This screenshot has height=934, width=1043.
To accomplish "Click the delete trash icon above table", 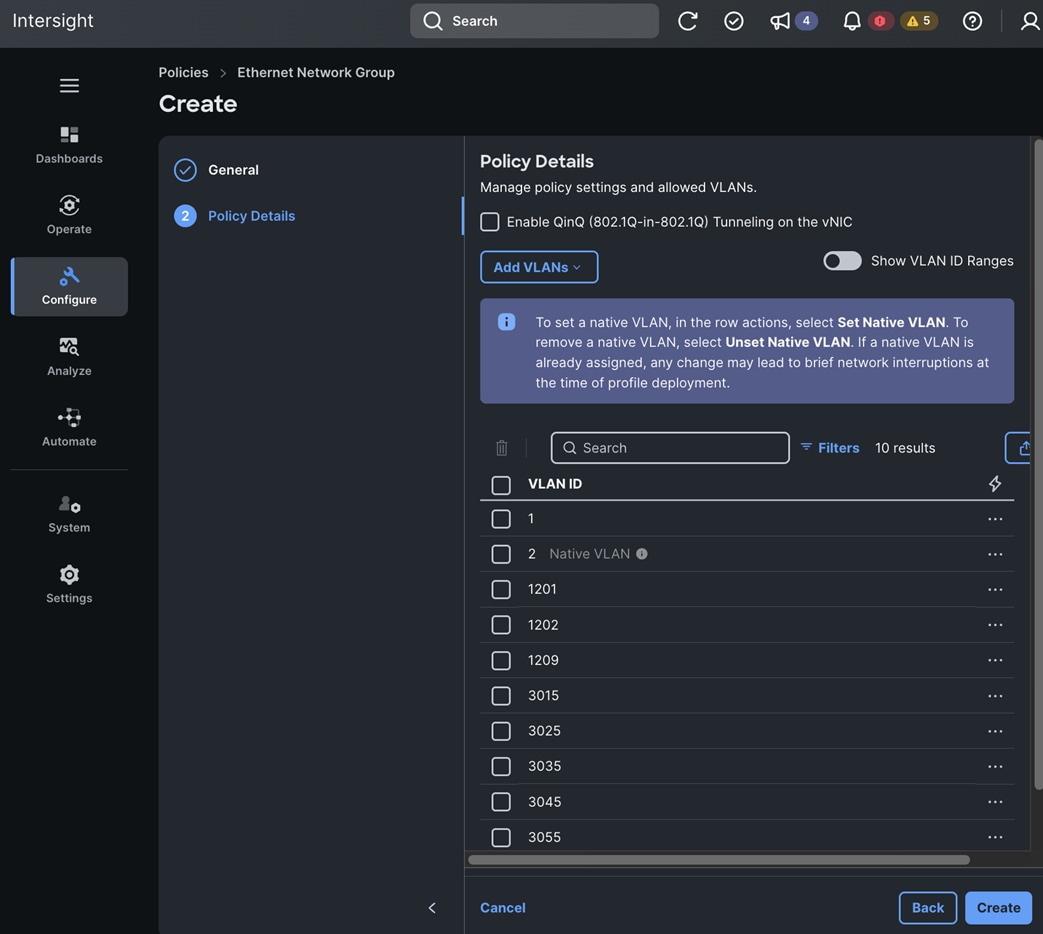I will coord(502,448).
